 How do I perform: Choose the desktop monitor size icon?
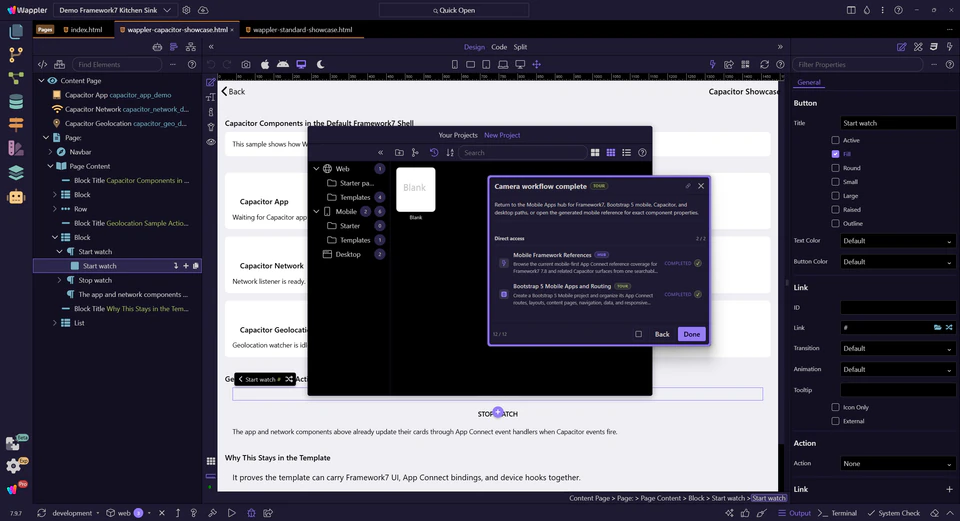(520, 64)
